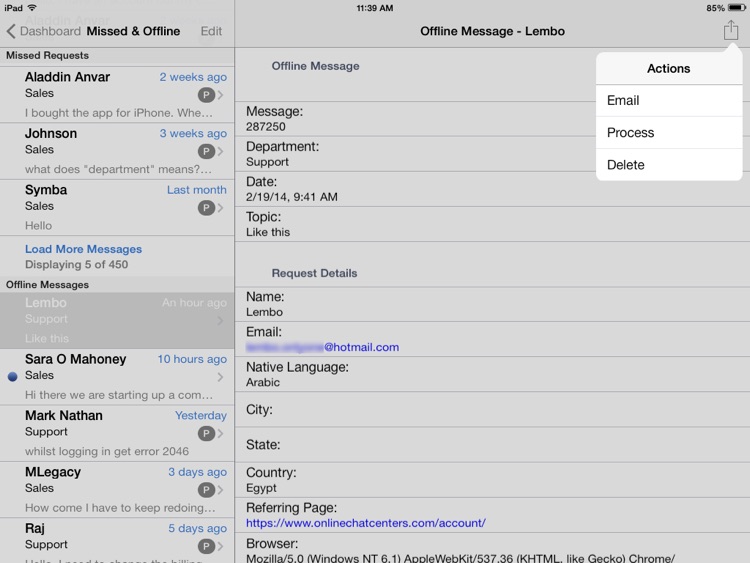Select Sara O Mahoney offline message

pos(117,377)
